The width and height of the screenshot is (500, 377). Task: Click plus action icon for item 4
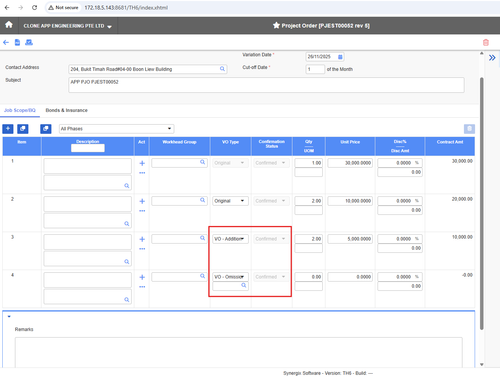pyautogui.click(x=142, y=277)
